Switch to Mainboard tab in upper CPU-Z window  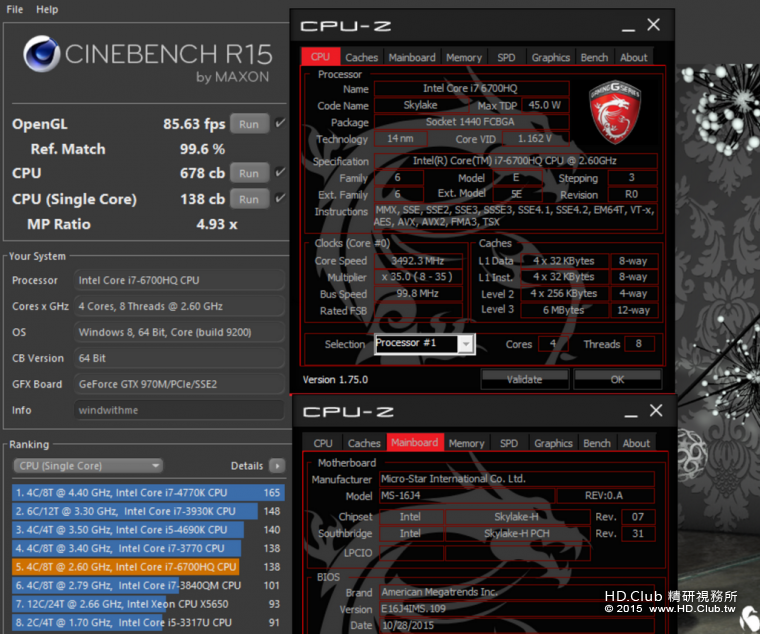412,57
